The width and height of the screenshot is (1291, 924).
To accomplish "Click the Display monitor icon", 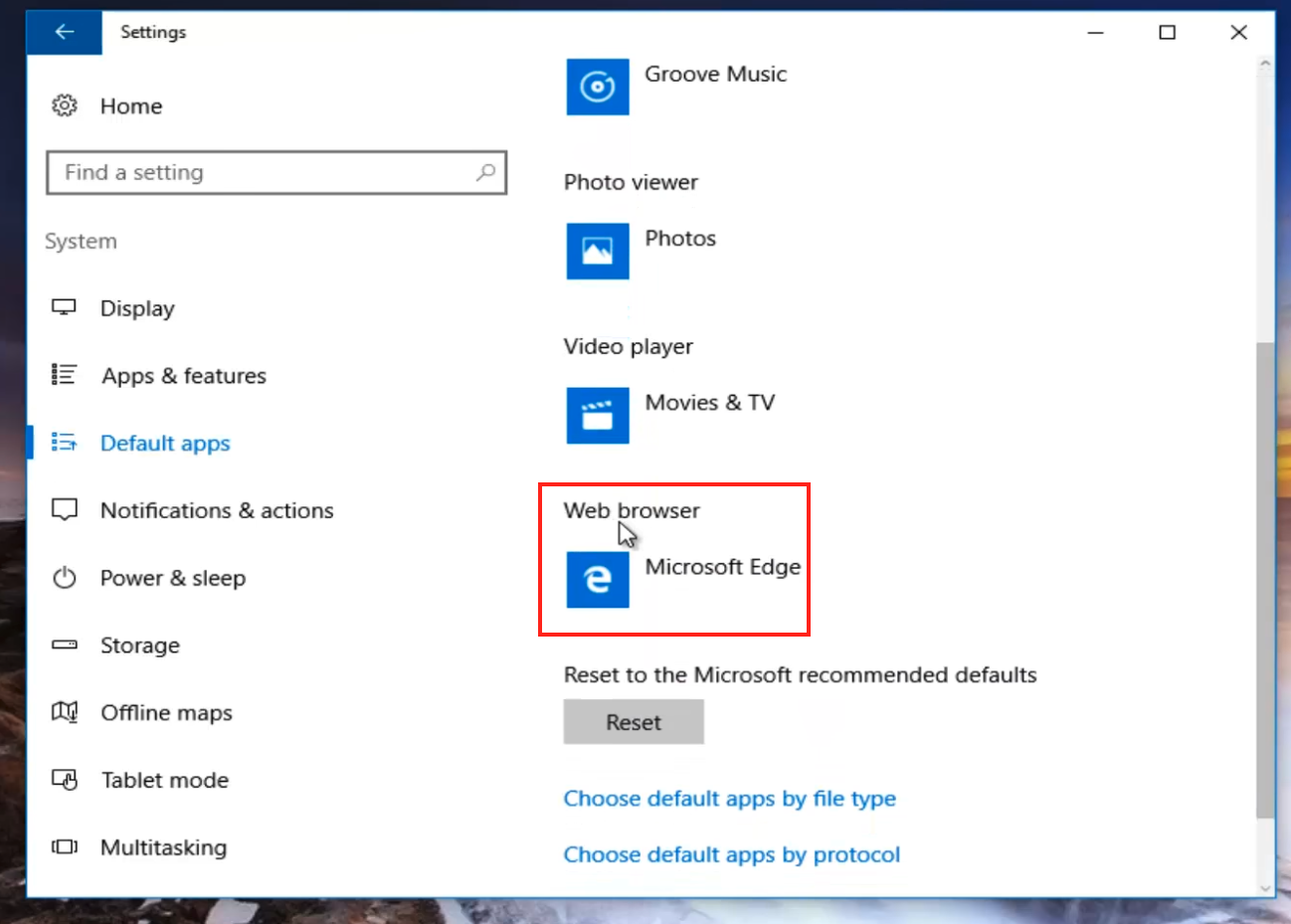I will point(65,307).
